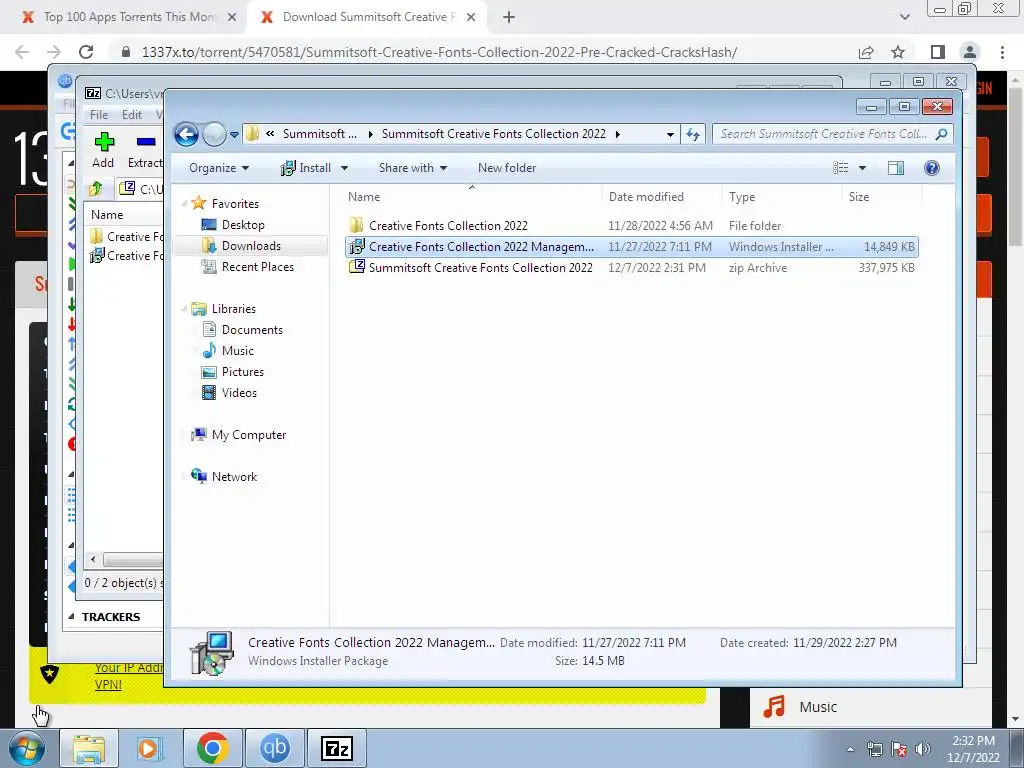1024x768 pixels.
Task: Refresh the Explorer folder view
Action: (x=693, y=135)
